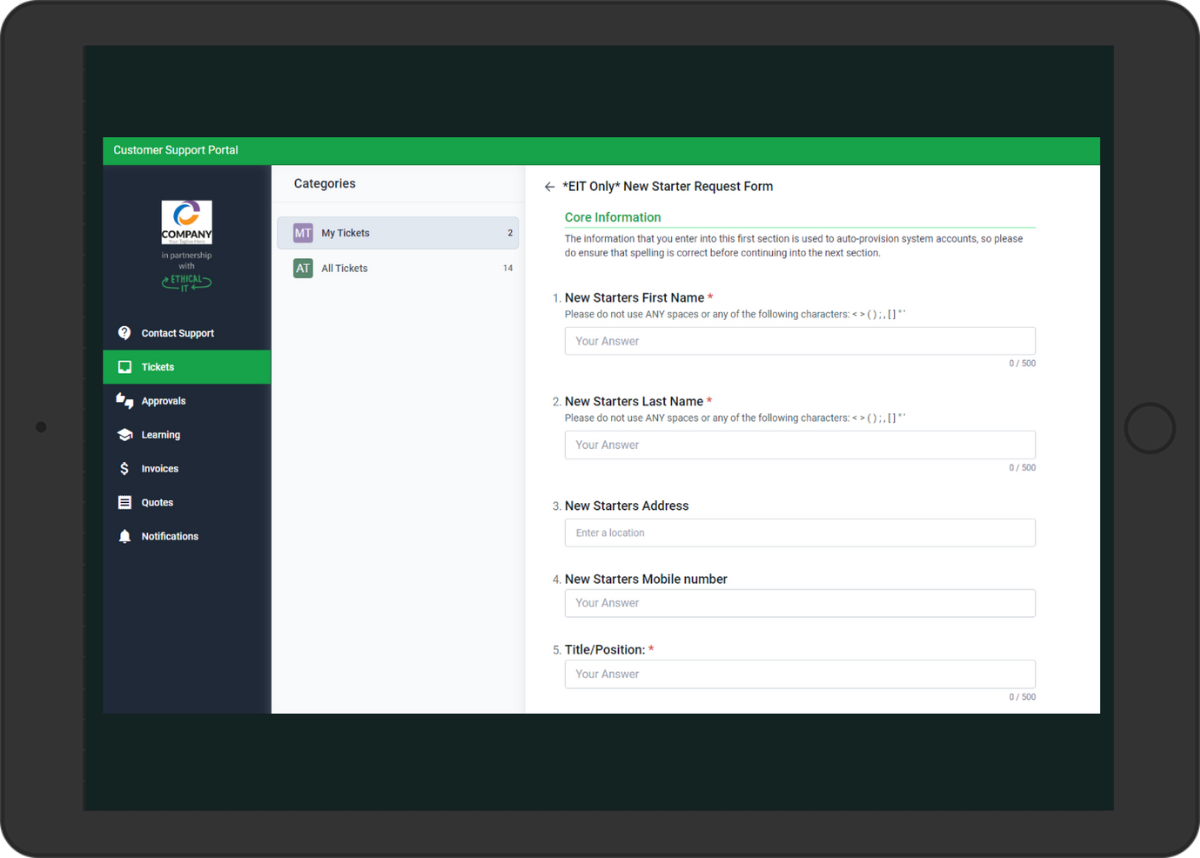Click the Learning graduation cap icon
Screen dimensions: 1200x858
point(125,435)
